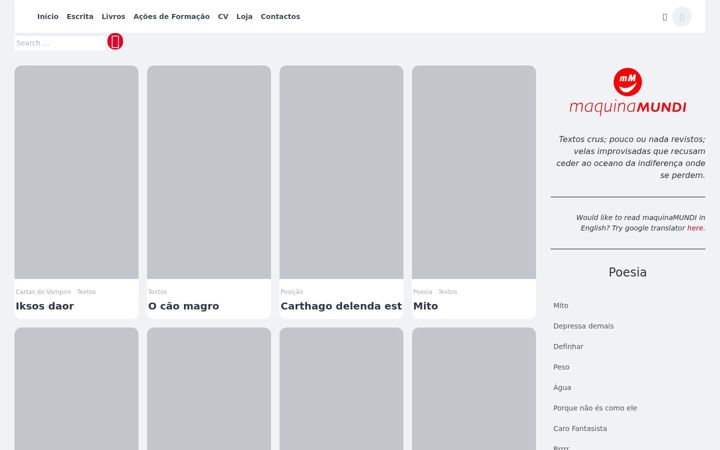Open the O cão magro title
The image size is (720, 450).
(x=183, y=306)
